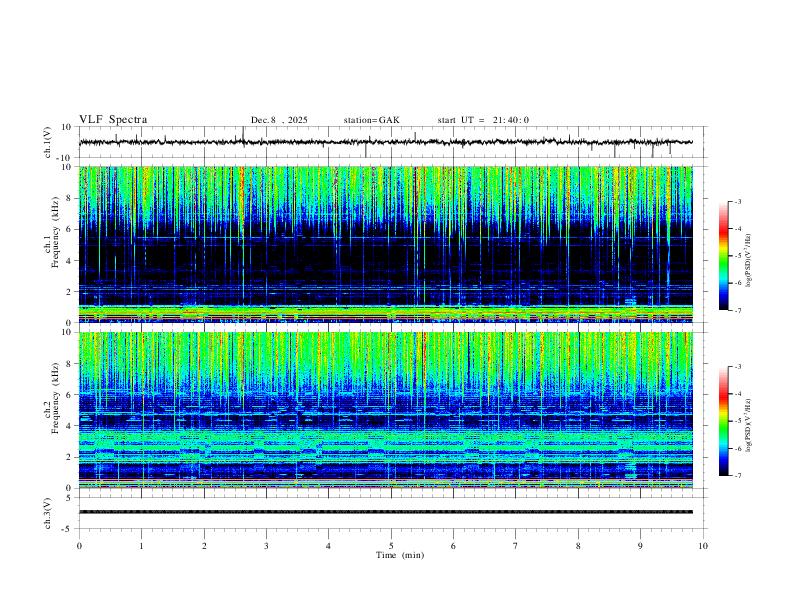The height and width of the screenshot is (612, 792).
Task: Click the ch.1 spectrogram panel
Action: pos(386,244)
